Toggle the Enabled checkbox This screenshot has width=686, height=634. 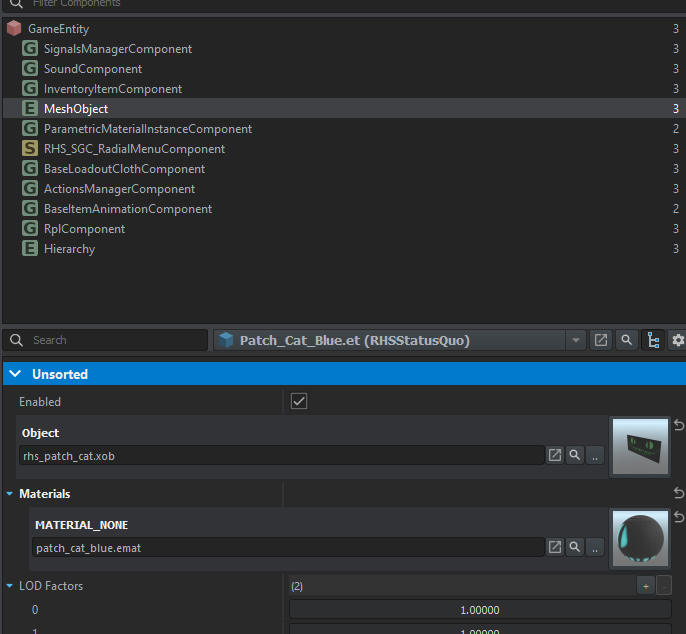pos(298,401)
